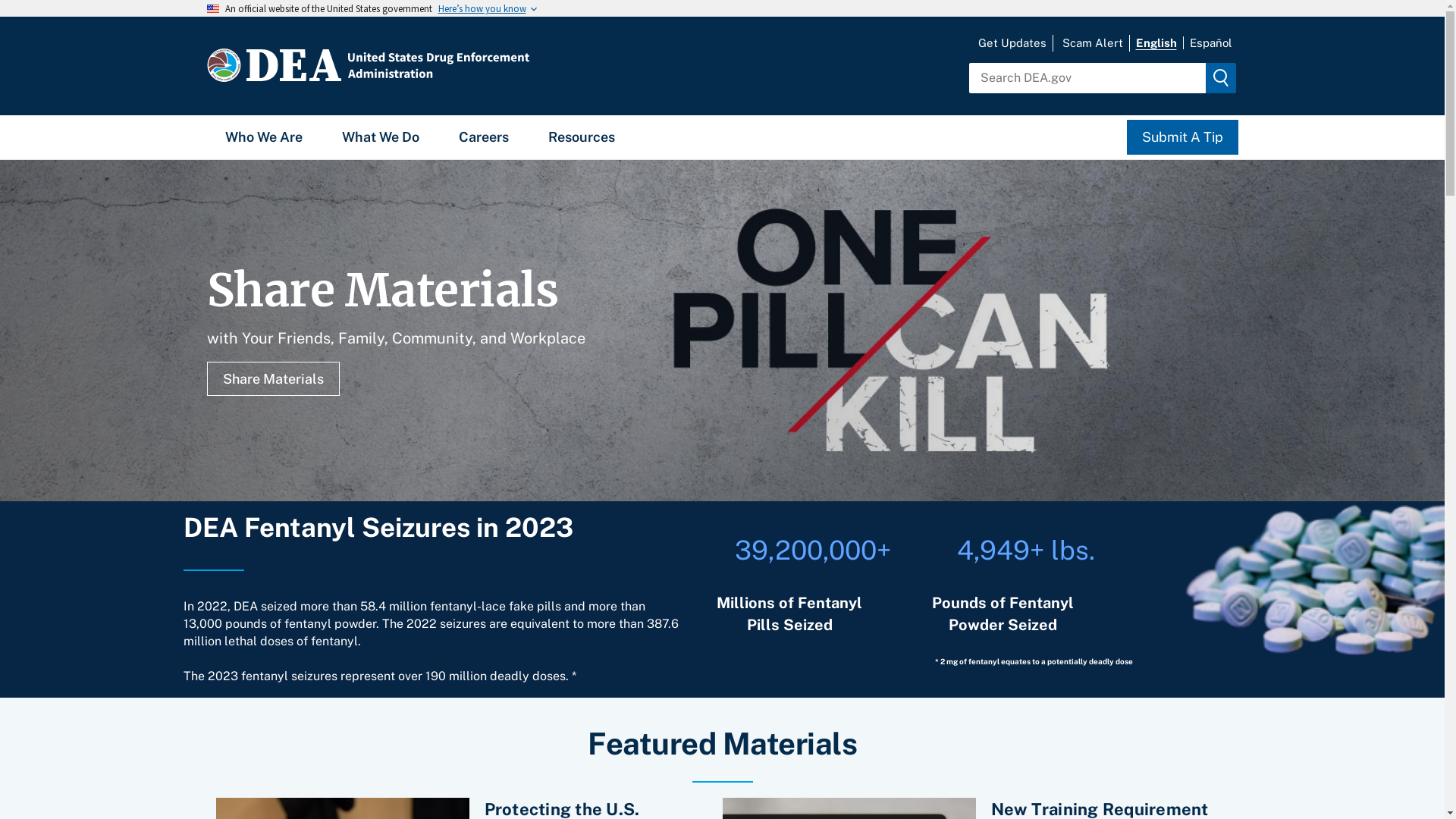1456x819 pixels.
Task: Click the Protecting the U.S. article title
Action: (x=561, y=809)
